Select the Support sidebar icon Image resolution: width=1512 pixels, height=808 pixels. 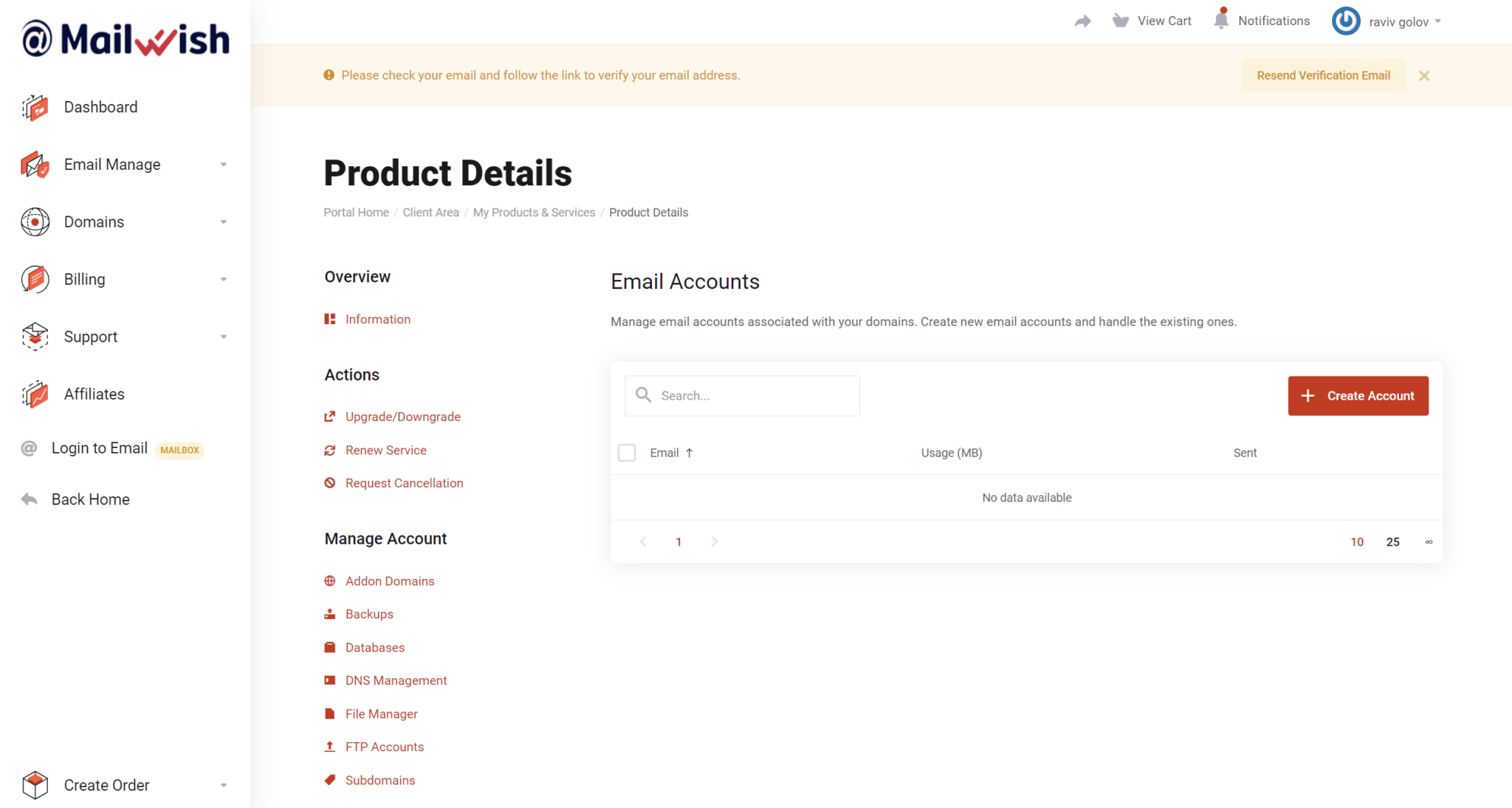click(x=35, y=337)
